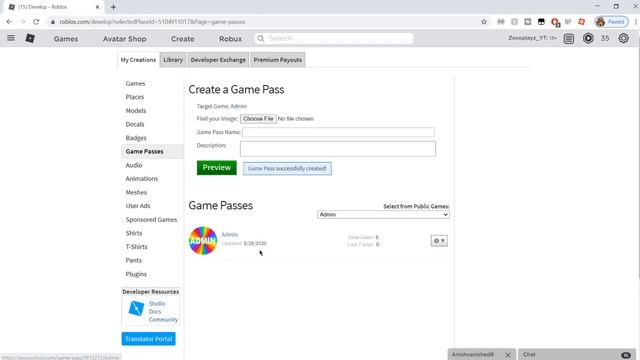Select Badges in the sidebar
This screenshot has width=640, height=360.
coord(136,138)
